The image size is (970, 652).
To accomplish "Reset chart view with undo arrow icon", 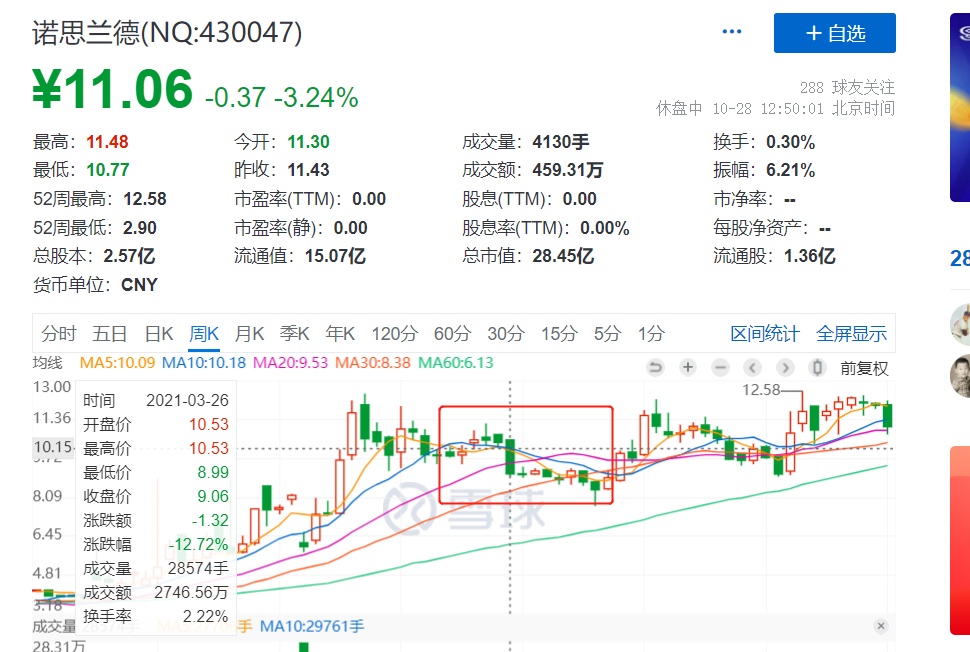I will click(655, 368).
